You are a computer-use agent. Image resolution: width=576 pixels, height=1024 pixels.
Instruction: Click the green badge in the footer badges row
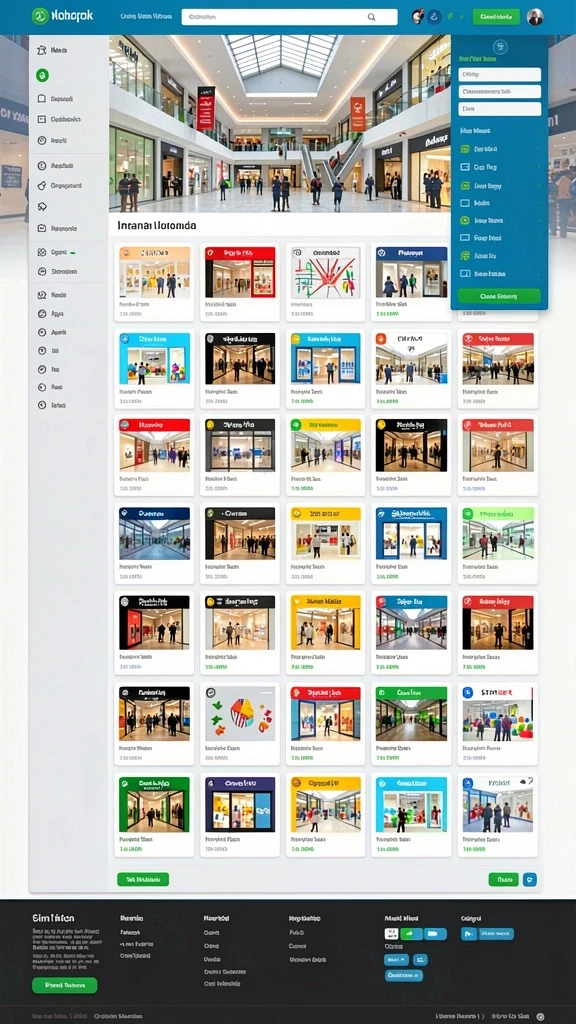(x=411, y=934)
